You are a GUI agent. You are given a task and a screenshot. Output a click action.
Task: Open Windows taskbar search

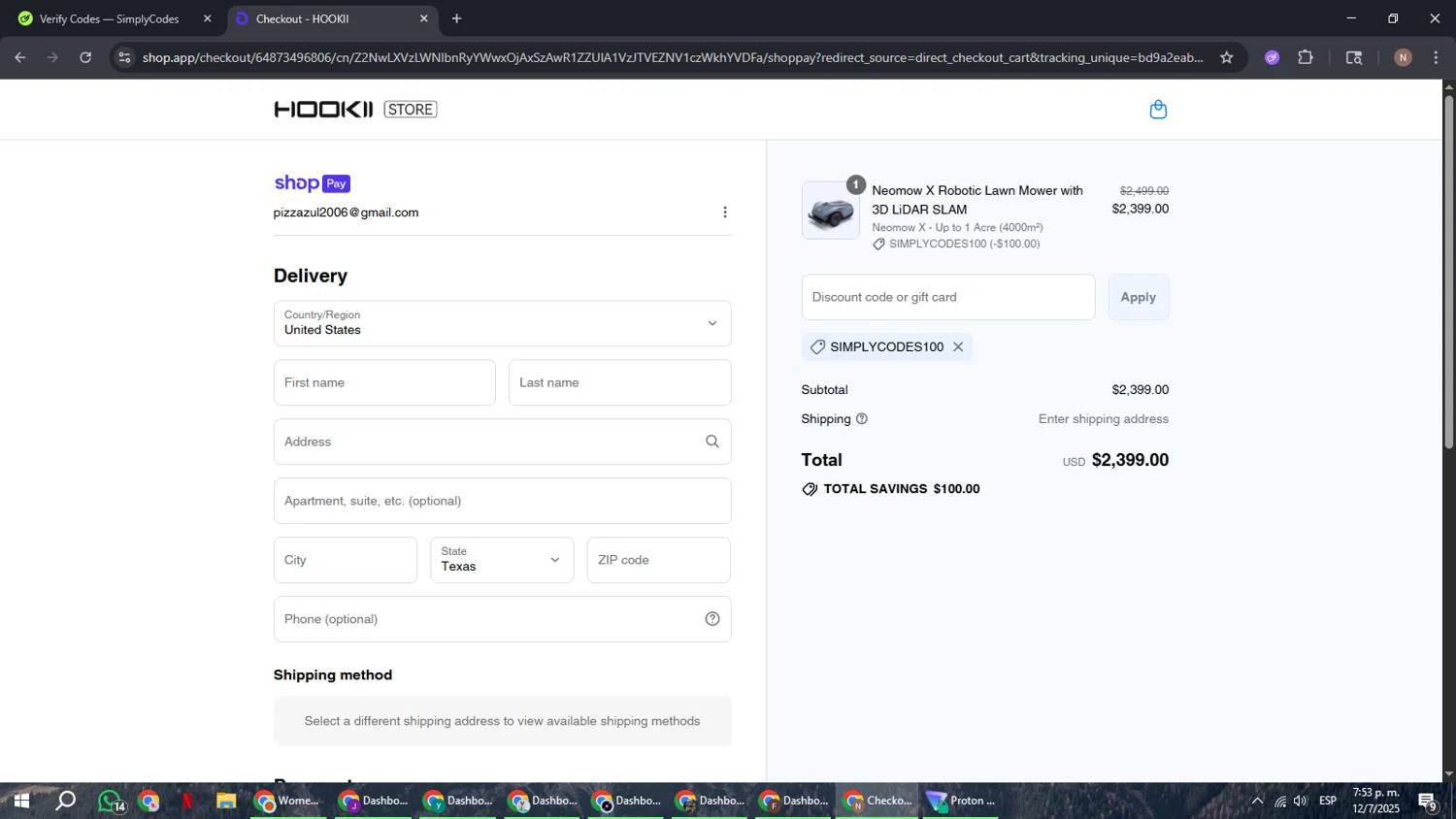point(65,801)
